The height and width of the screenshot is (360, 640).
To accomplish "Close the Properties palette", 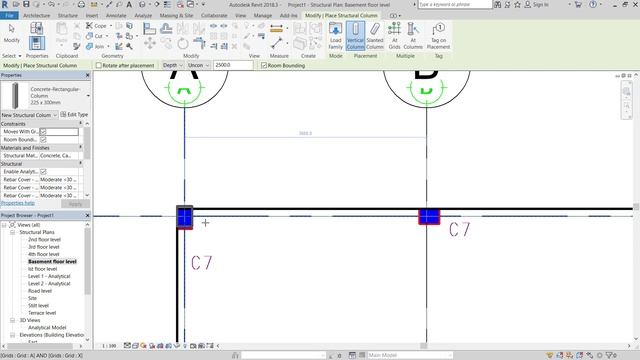I will 87,76.
